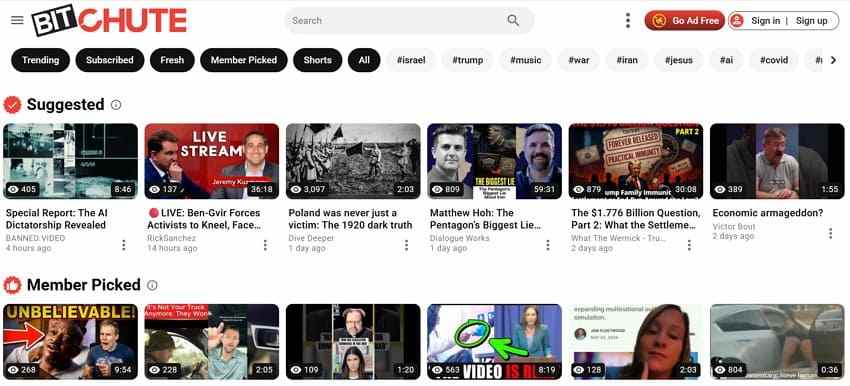
Task: Click the Go Ad Free button
Action: pos(685,21)
